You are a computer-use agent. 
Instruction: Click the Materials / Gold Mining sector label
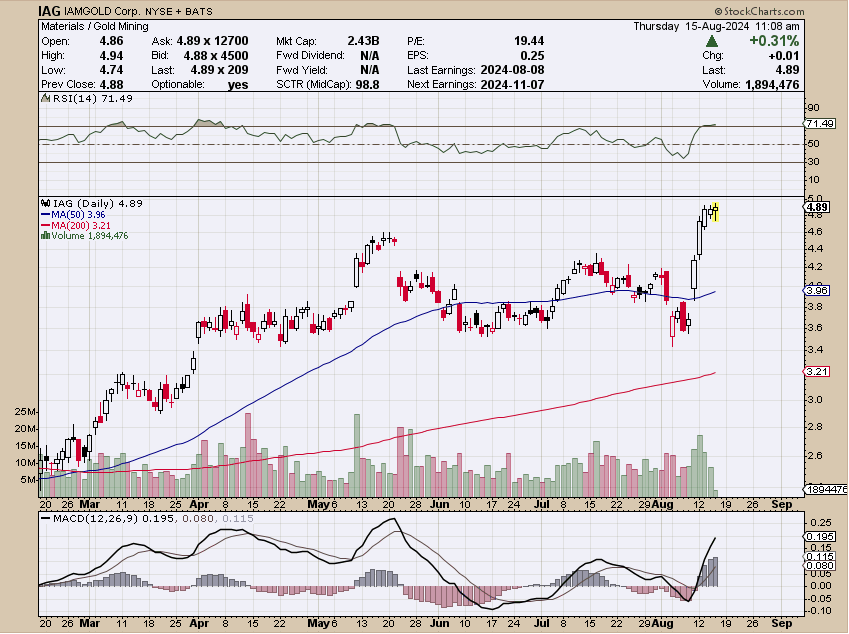95,26
